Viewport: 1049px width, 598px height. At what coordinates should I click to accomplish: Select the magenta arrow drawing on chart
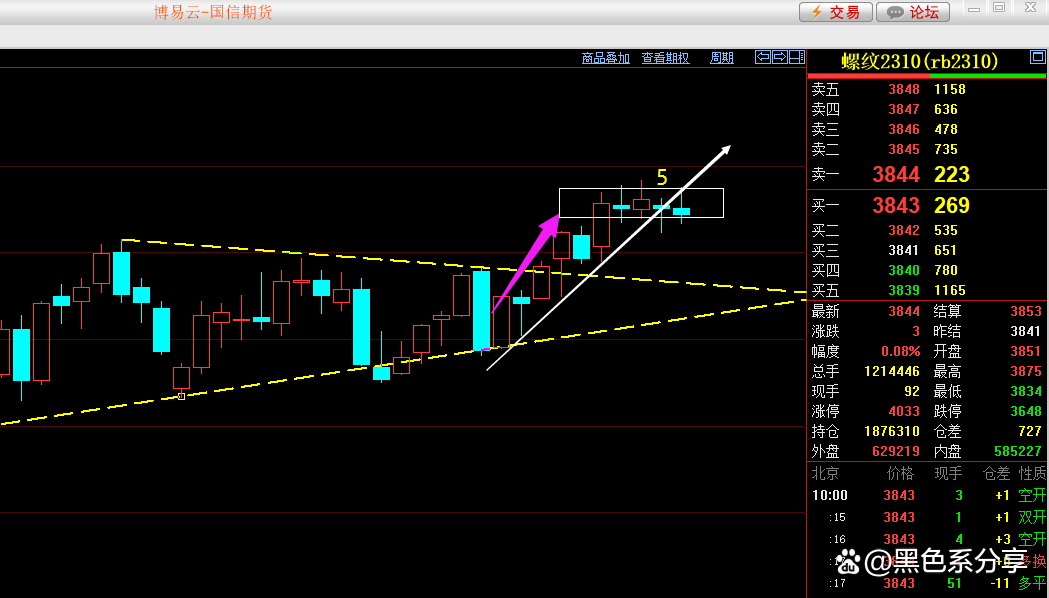(525, 262)
